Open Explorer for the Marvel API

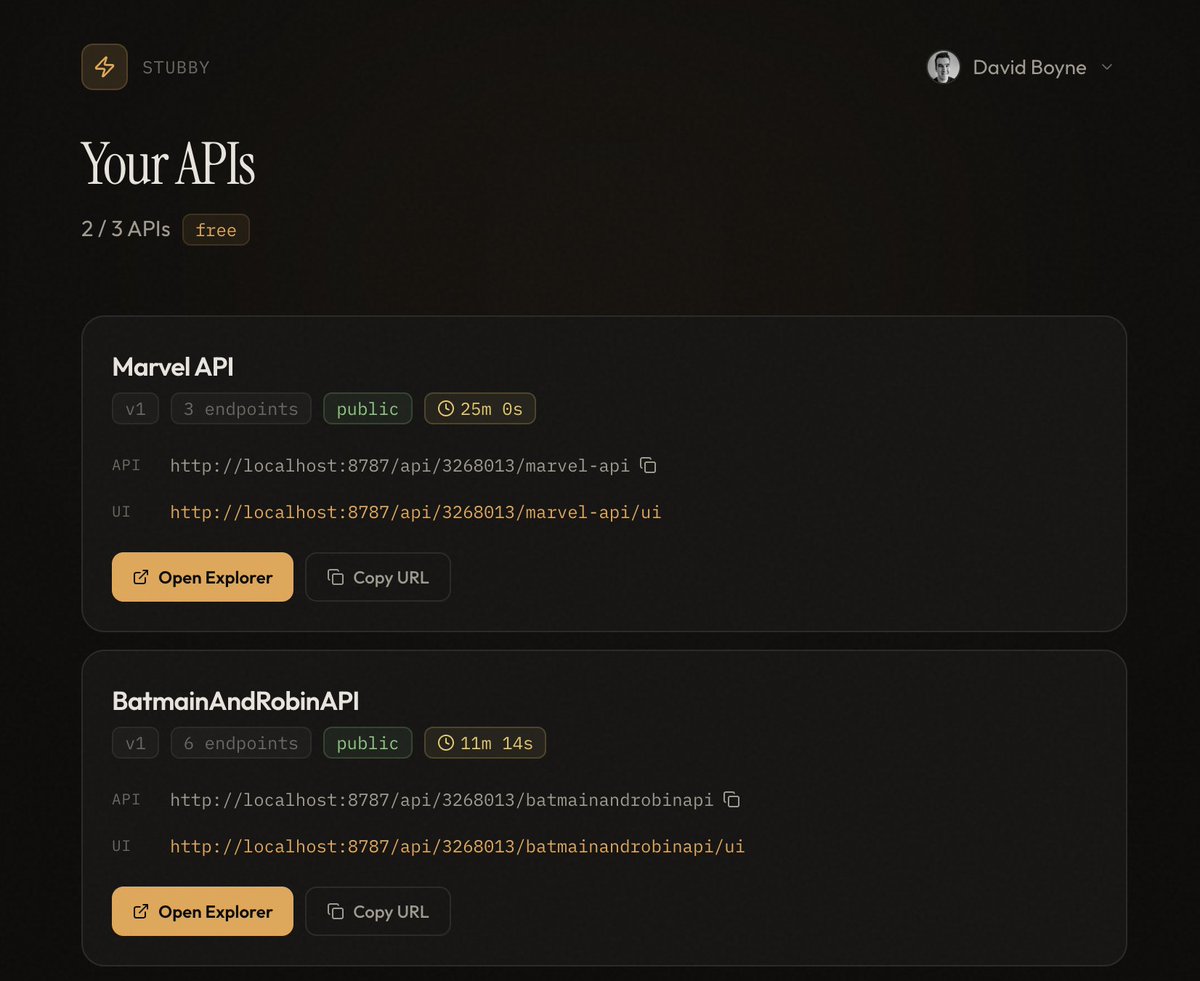202,577
